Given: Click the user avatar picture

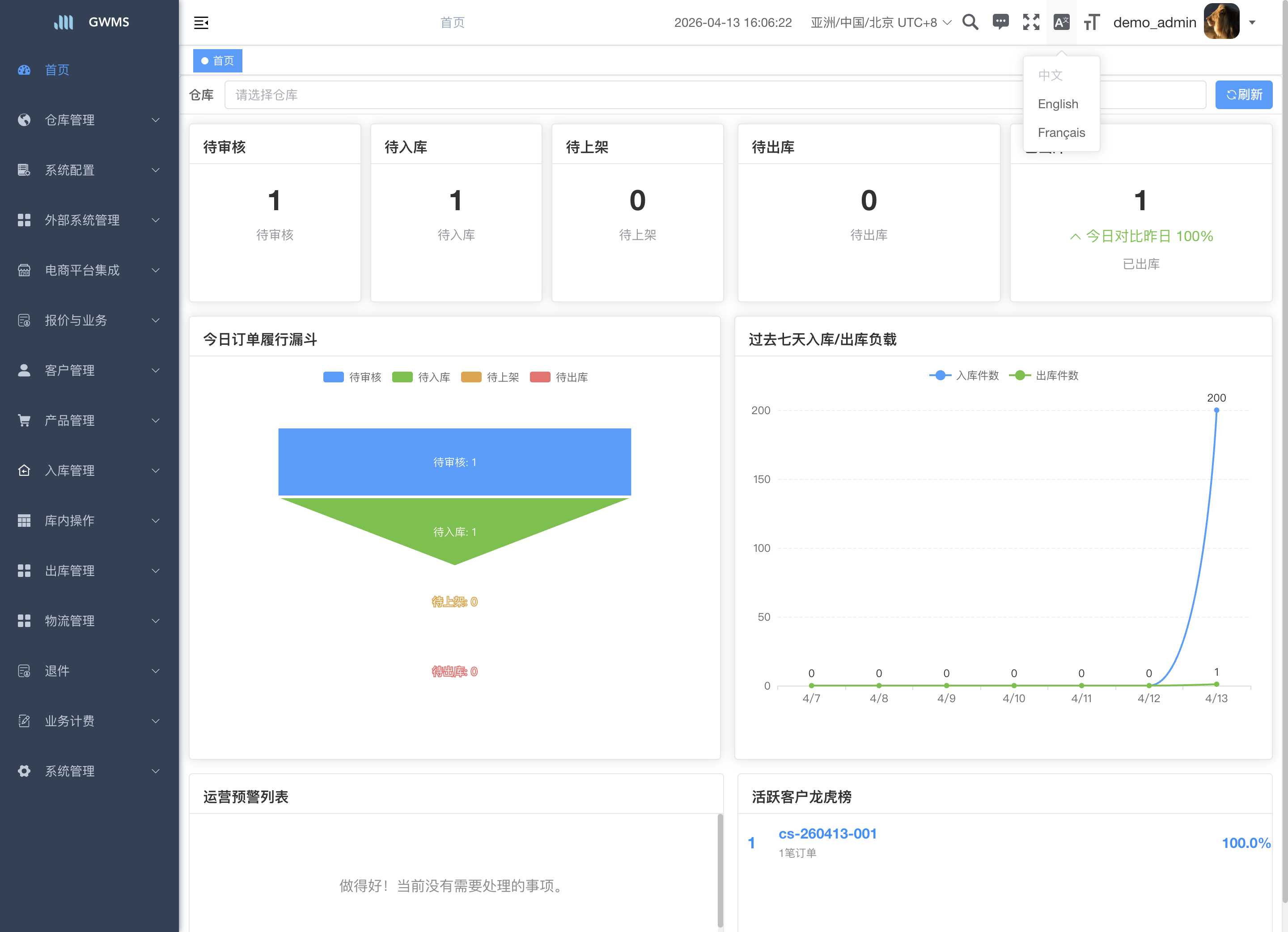Looking at the screenshot, I should coord(1221,21).
